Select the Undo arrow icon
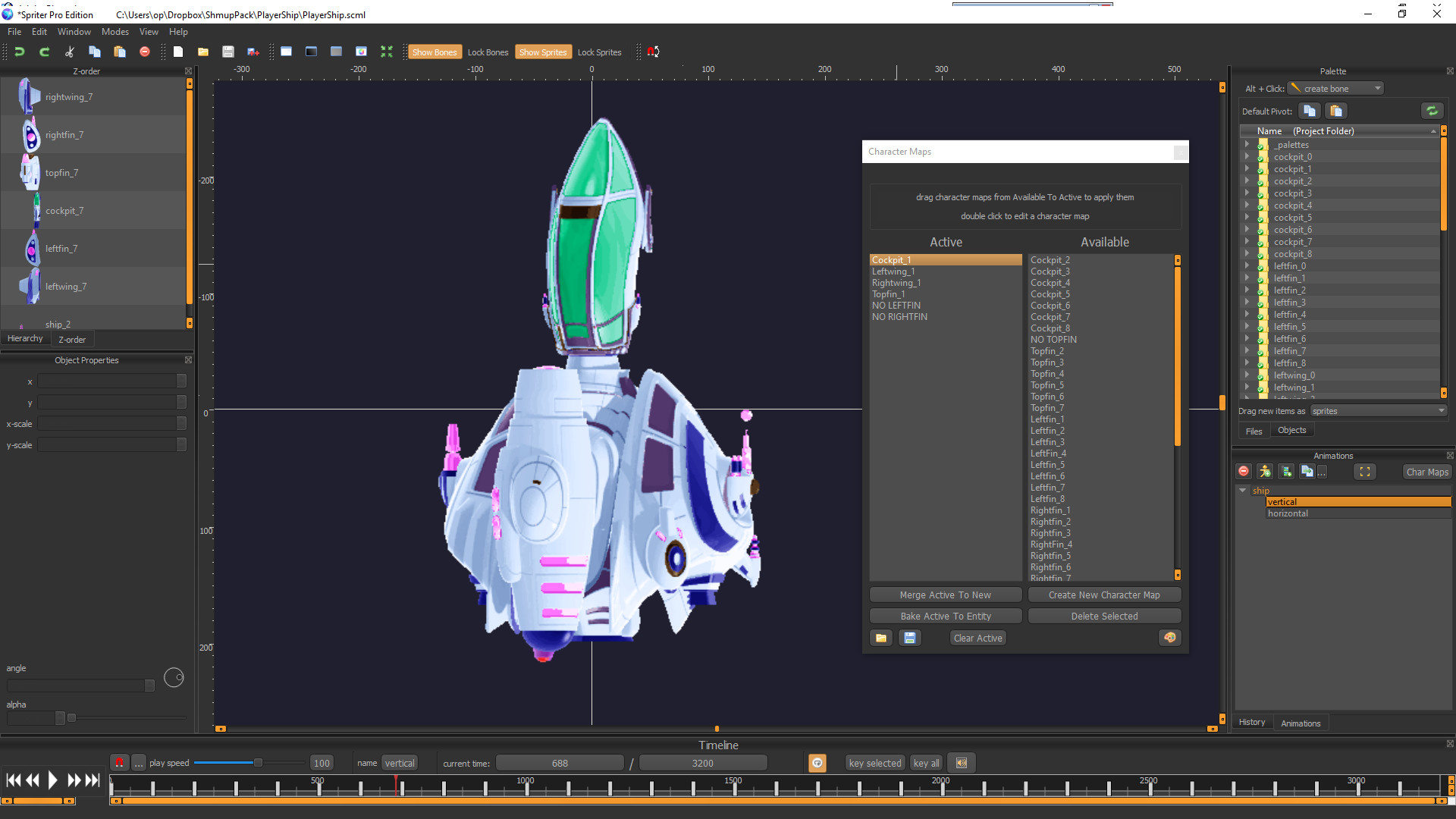 pos(19,51)
